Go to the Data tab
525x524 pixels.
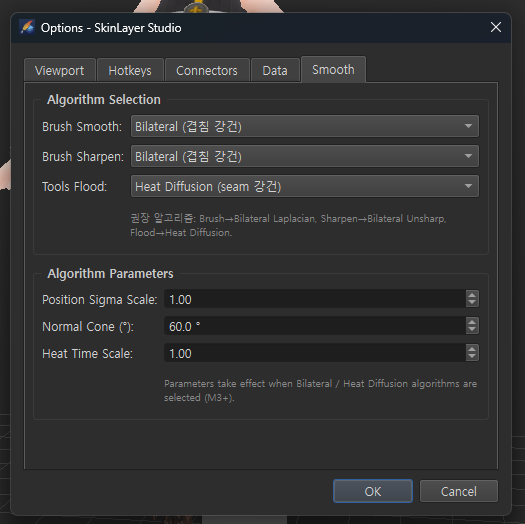click(275, 70)
